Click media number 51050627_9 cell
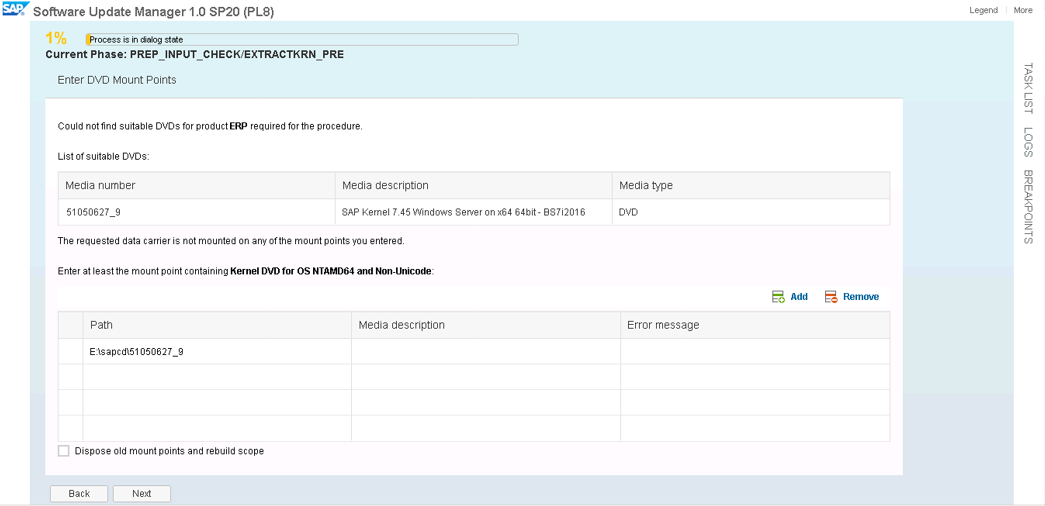The width and height of the screenshot is (1045, 506). (197, 212)
